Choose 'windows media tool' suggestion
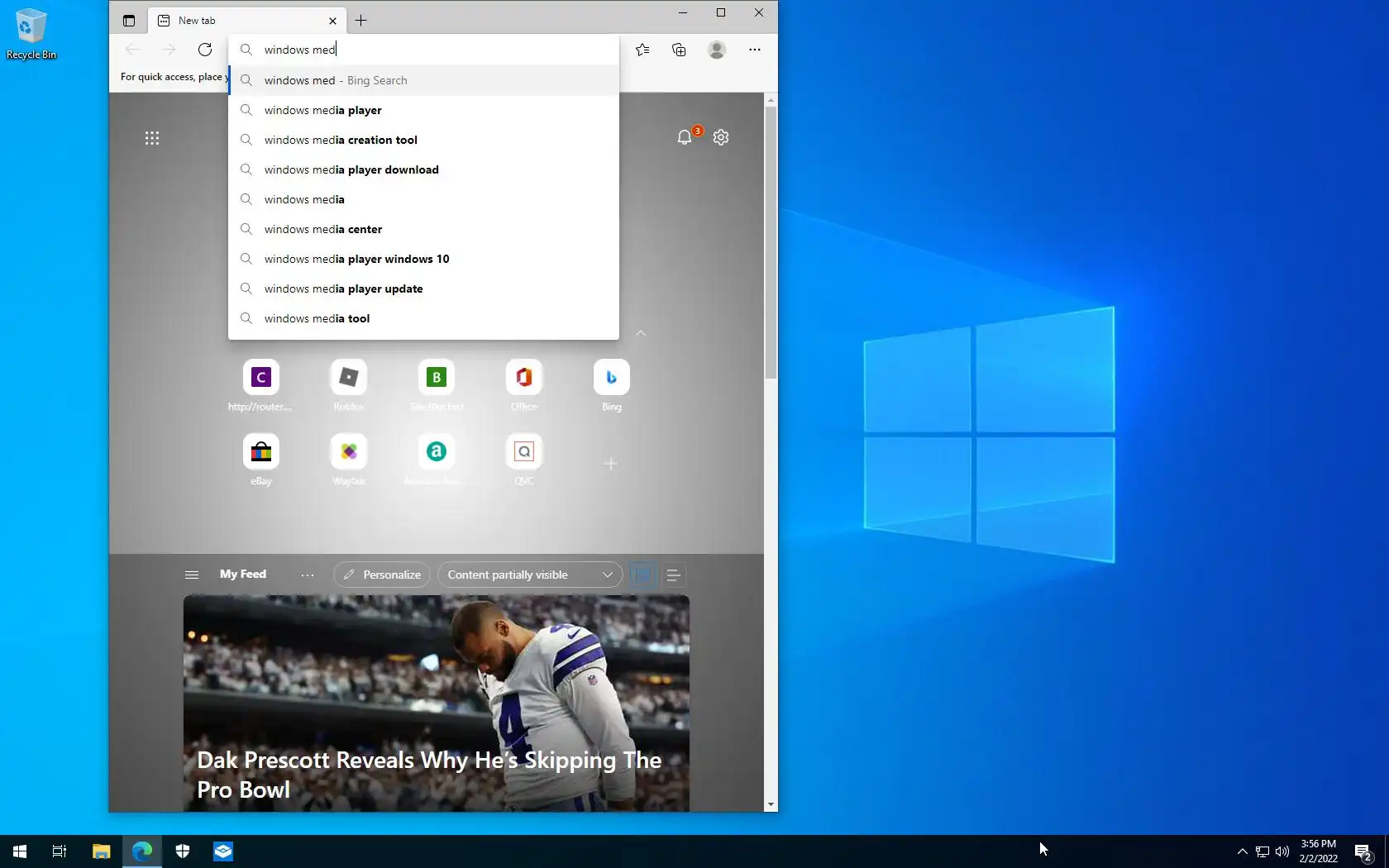The image size is (1389, 868). pos(423,318)
